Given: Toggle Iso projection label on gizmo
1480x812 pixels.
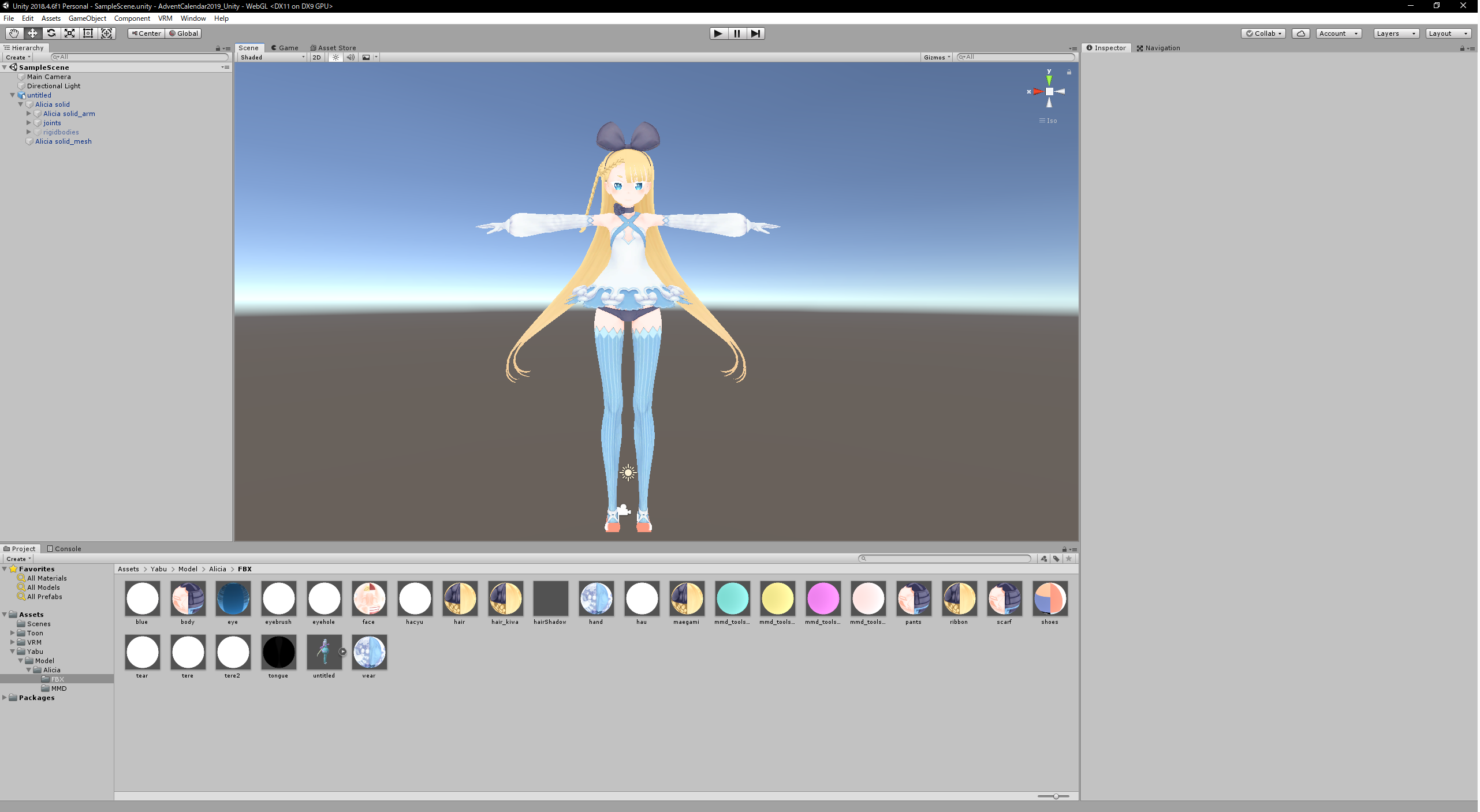Looking at the screenshot, I should point(1048,121).
